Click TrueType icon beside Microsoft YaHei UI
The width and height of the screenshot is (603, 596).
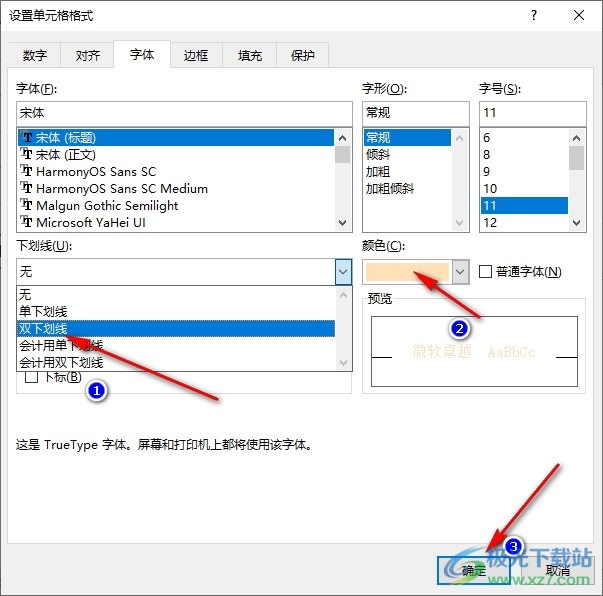point(26,221)
